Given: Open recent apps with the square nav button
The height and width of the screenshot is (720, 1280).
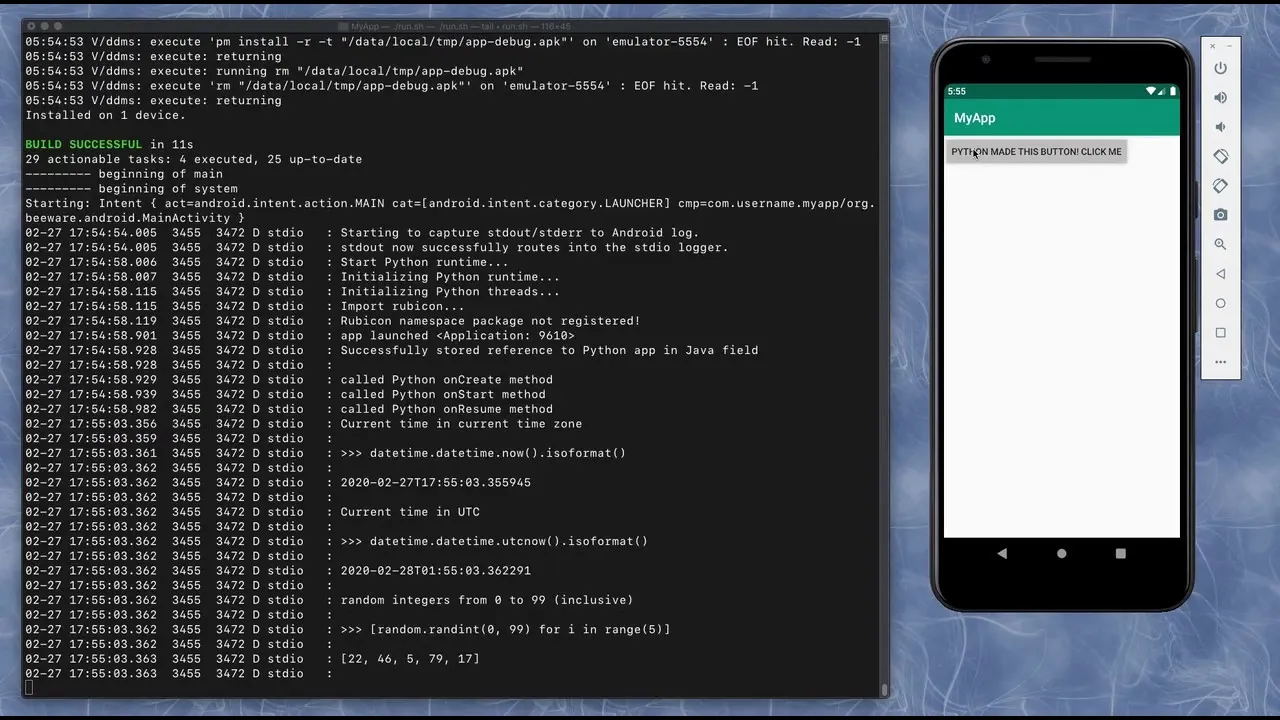Looking at the screenshot, I should (x=1120, y=553).
